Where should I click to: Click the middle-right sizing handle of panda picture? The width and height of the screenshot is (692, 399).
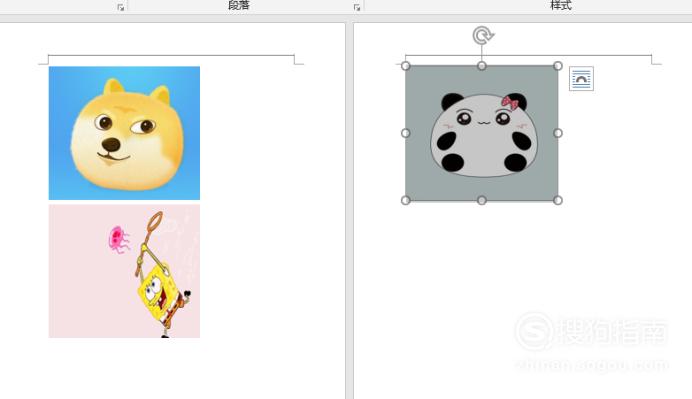pyautogui.click(x=558, y=133)
